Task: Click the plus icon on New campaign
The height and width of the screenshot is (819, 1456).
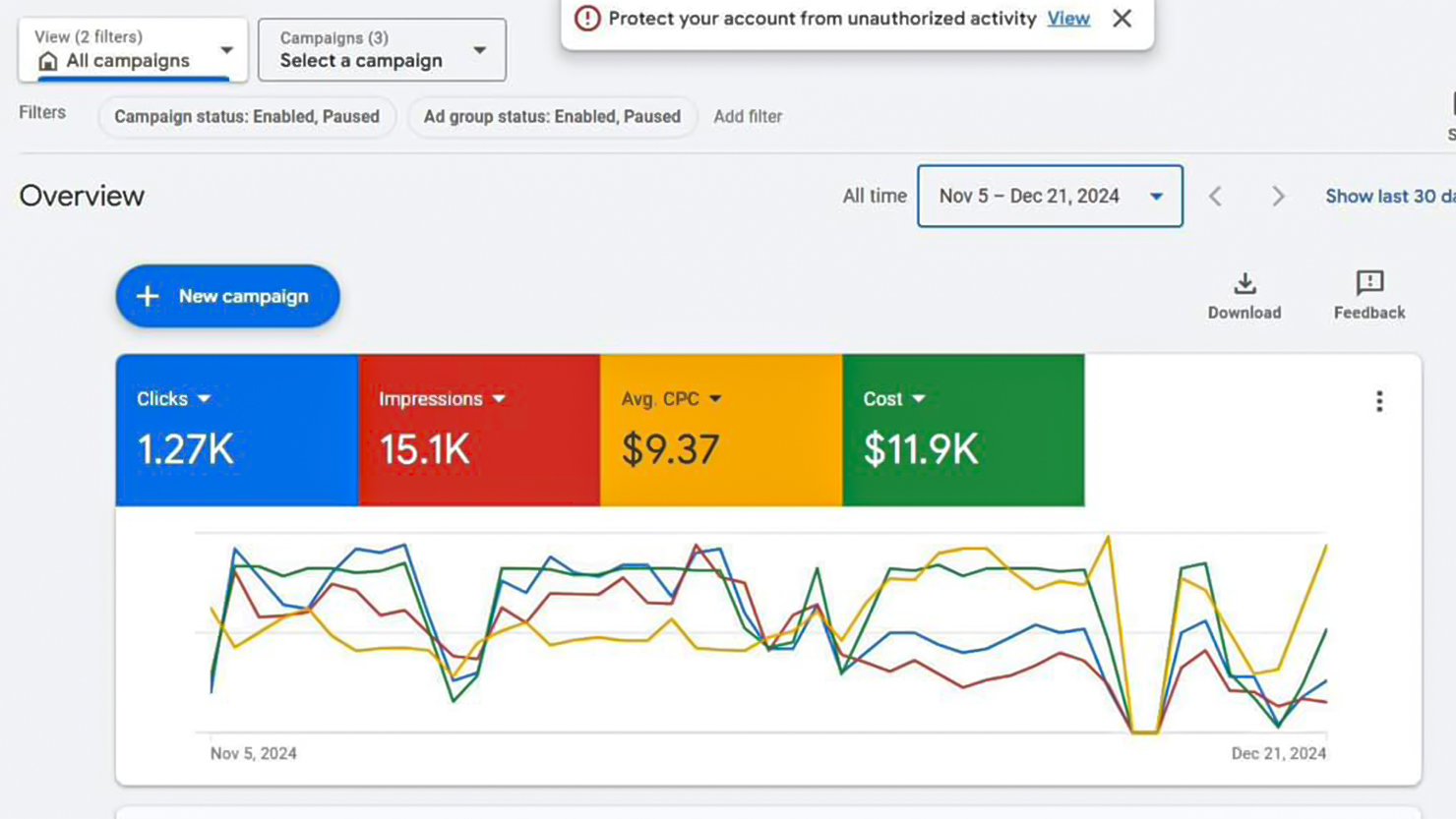Action: (148, 296)
